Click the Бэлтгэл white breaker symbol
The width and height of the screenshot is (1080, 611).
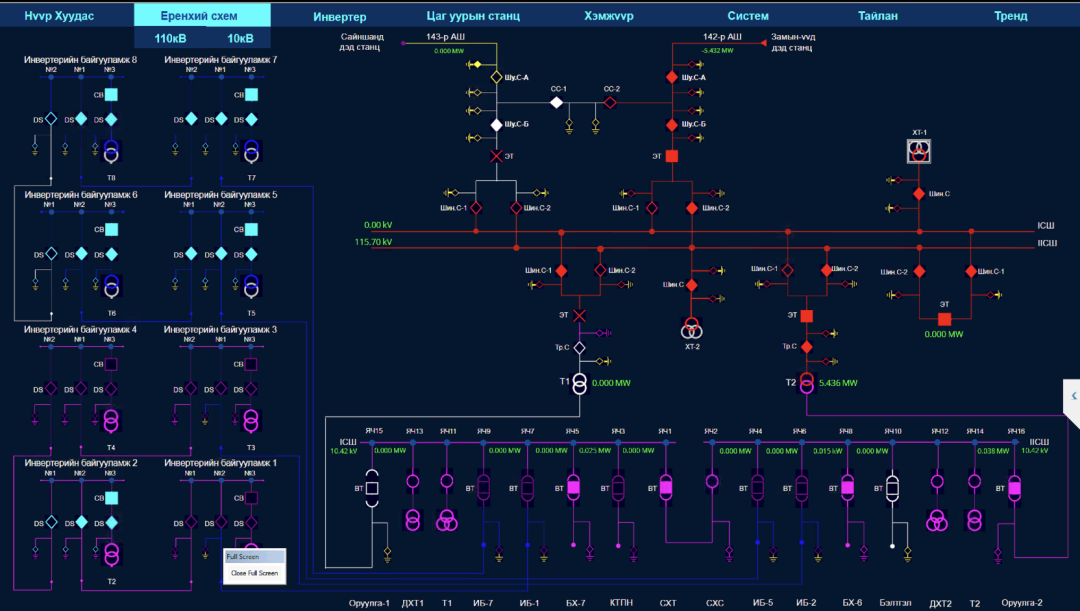click(891, 488)
